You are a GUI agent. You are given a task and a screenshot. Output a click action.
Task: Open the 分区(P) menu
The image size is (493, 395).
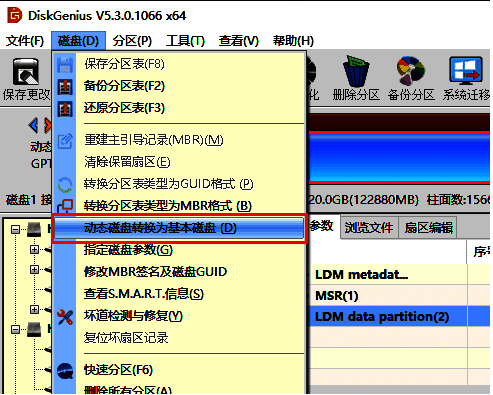[132, 41]
